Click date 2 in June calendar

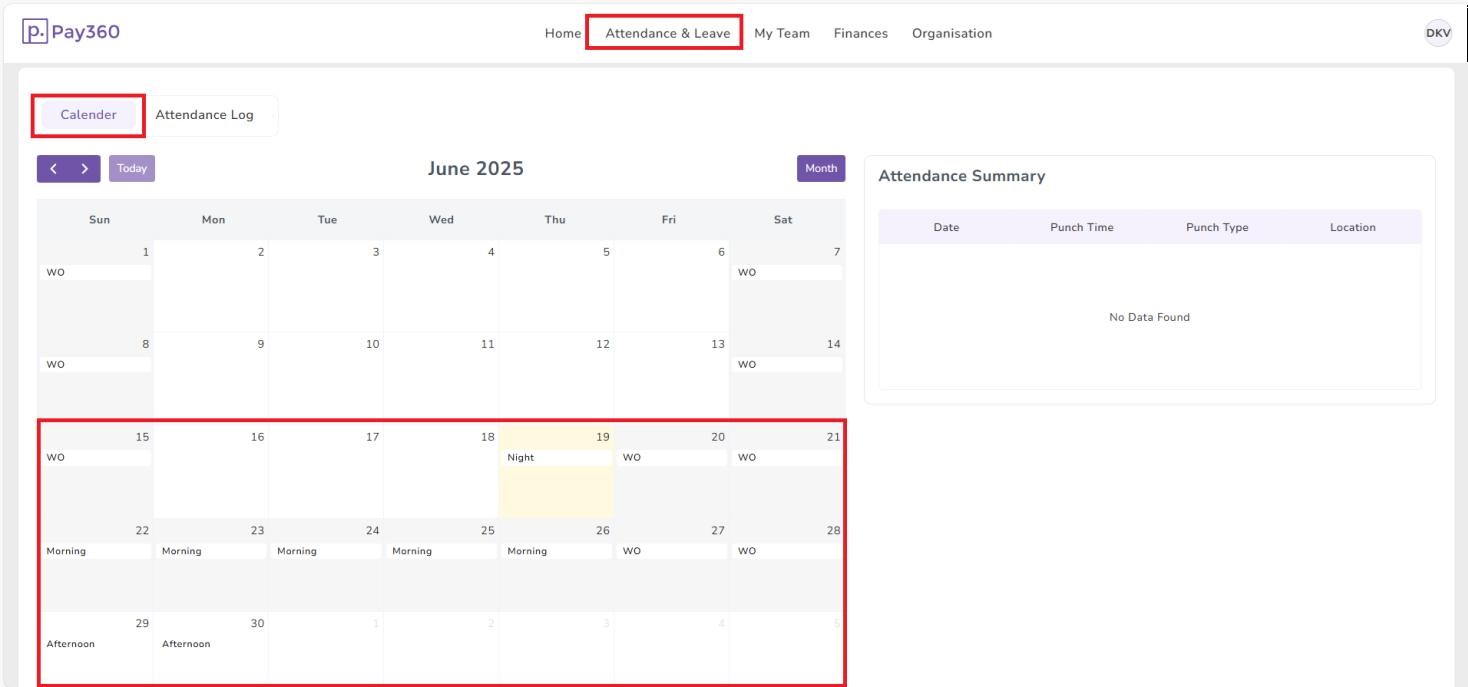click(x=261, y=252)
